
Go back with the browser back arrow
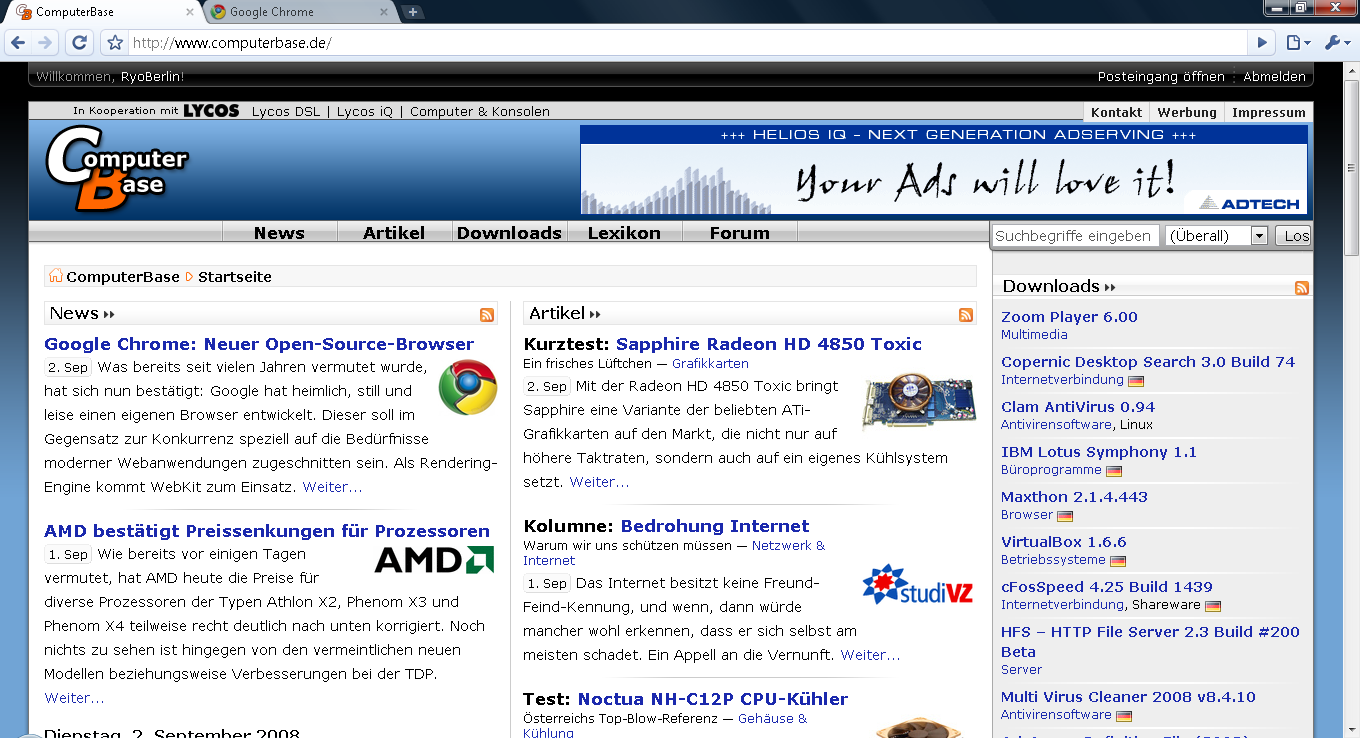pyautogui.click(x=18, y=43)
